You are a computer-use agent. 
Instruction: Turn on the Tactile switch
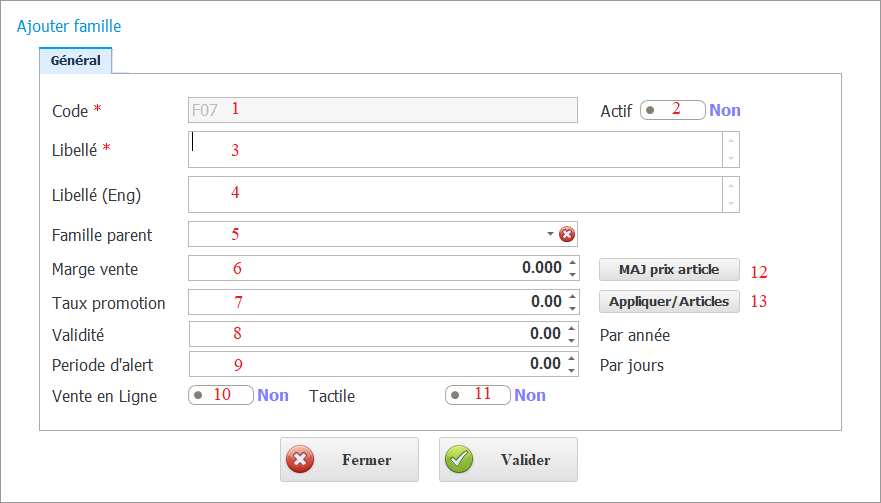[x=477, y=395]
